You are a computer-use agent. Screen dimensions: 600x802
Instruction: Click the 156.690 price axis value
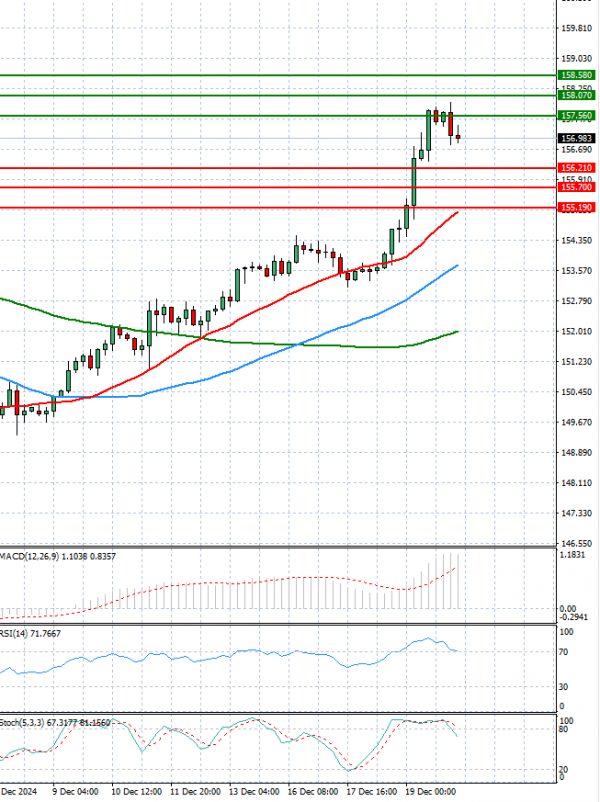pyautogui.click(x=576, y=149)
